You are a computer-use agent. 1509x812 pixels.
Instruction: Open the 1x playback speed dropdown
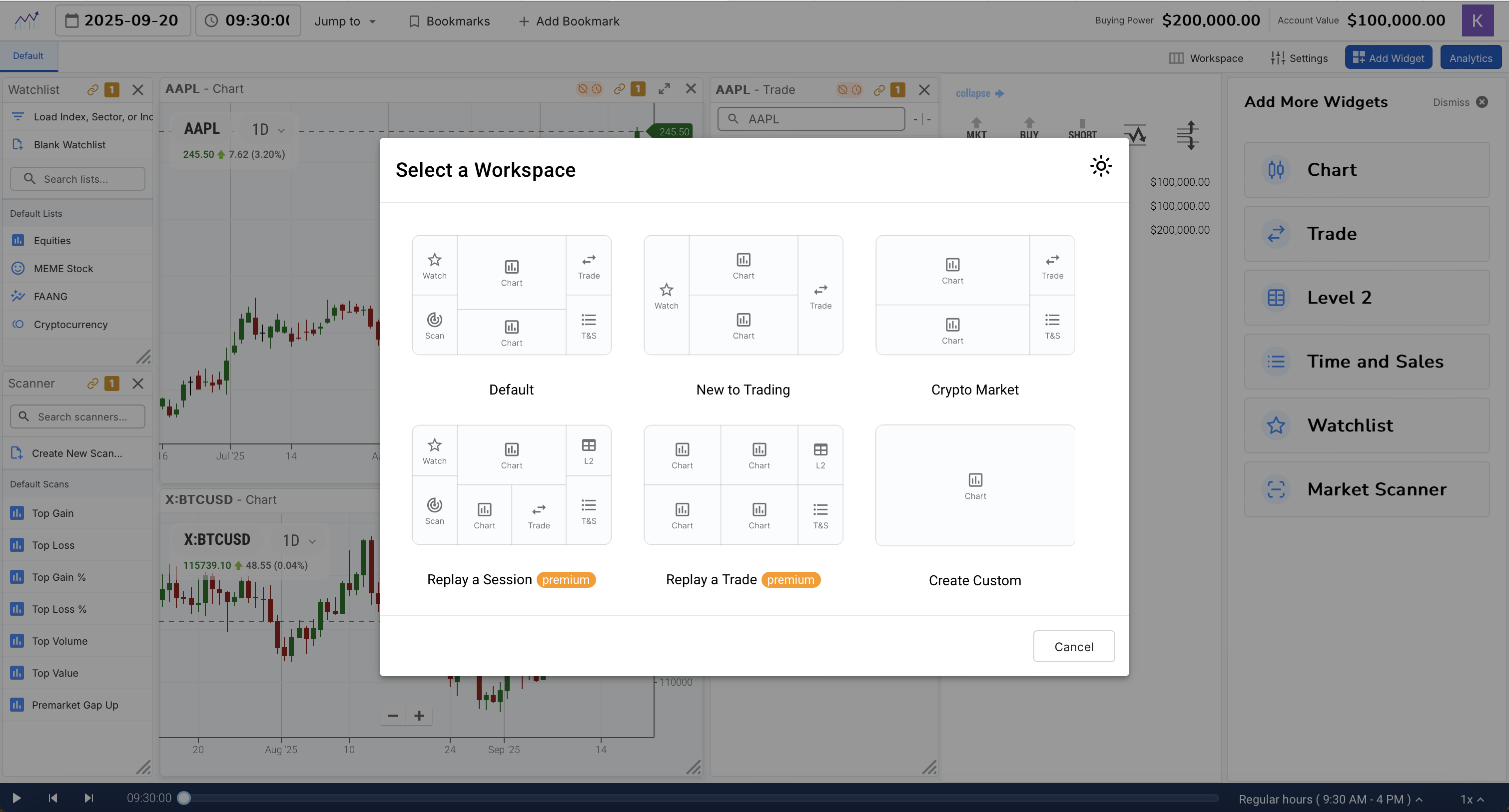click(1471, 799)
